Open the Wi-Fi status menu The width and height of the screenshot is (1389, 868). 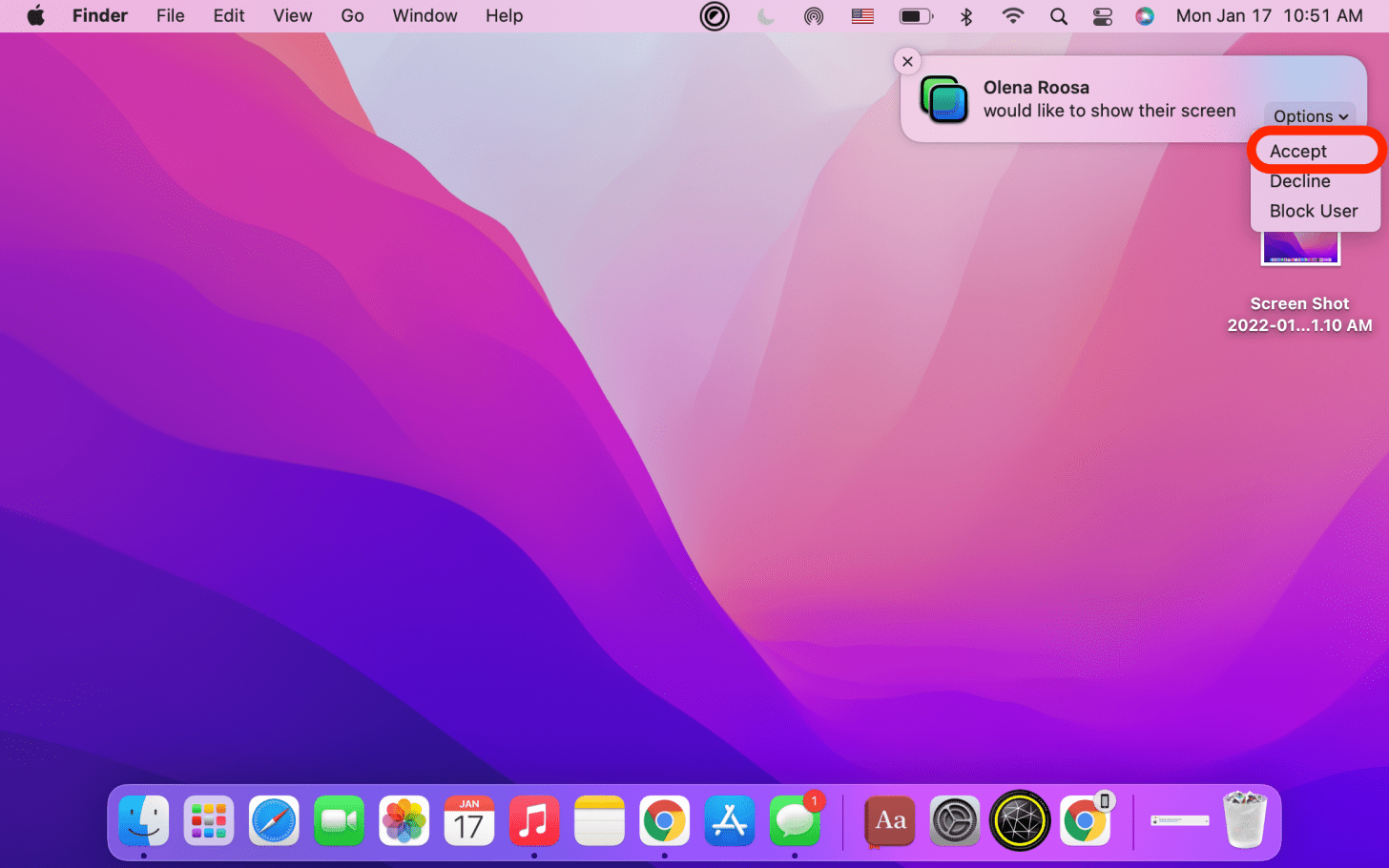pyautogui.click(x=1013, y=16)
